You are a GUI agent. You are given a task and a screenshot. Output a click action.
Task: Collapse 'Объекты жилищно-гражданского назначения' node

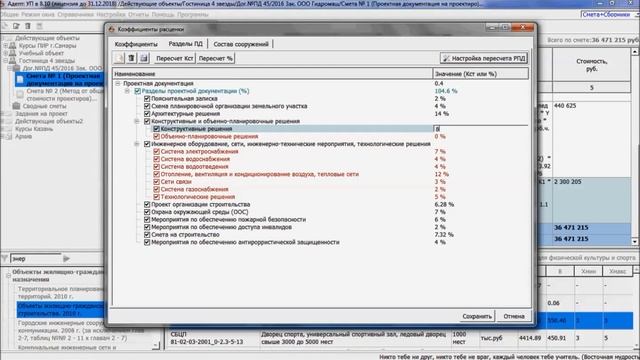point(8,276)
